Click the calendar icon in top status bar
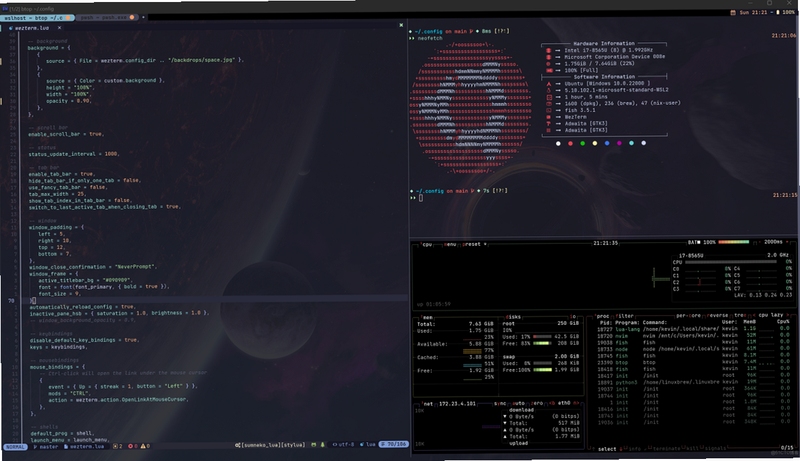This screenshot has width=800, height=461. [x=733, y=12]
